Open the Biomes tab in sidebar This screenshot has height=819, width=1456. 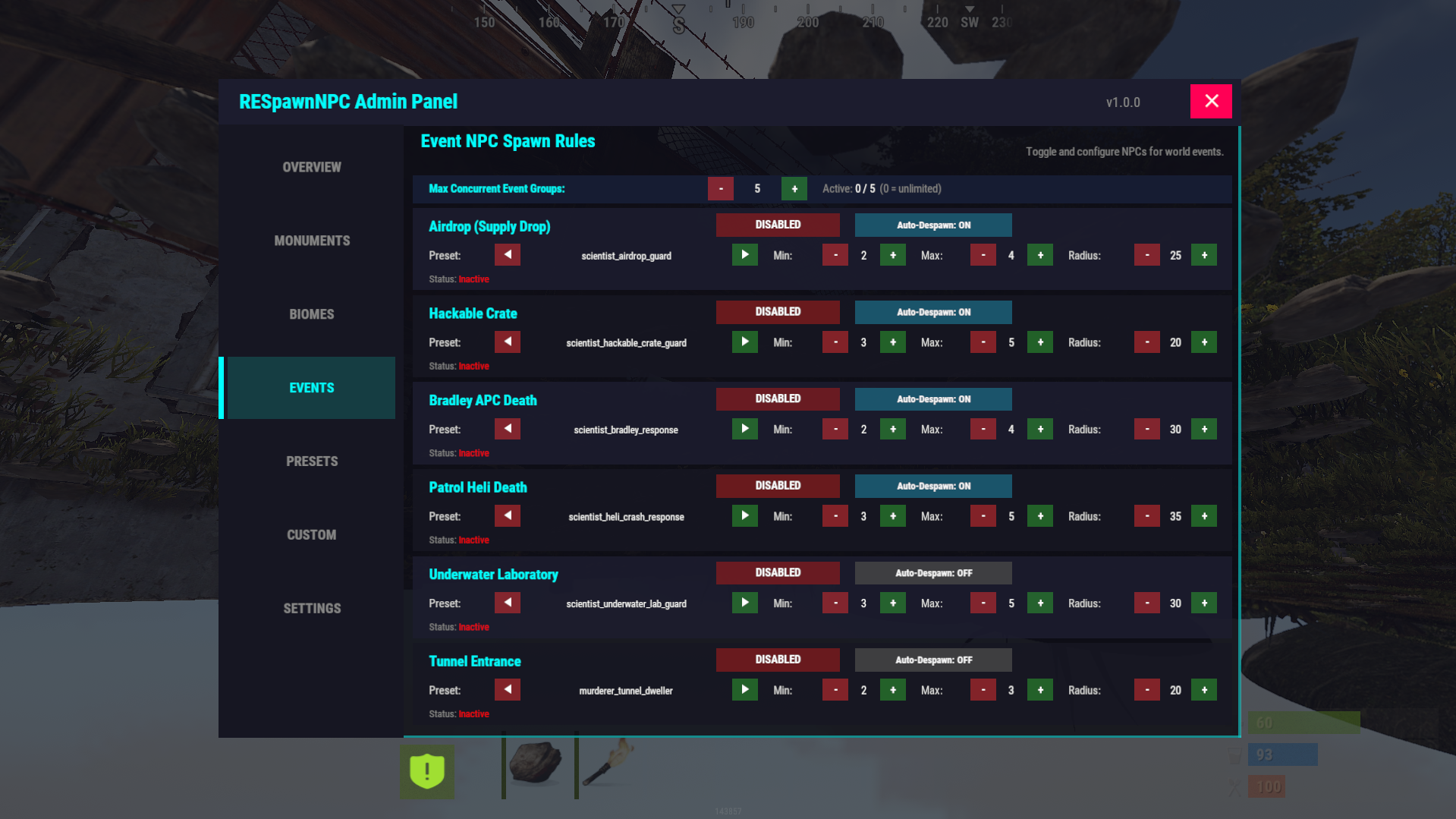click(312, 314)
